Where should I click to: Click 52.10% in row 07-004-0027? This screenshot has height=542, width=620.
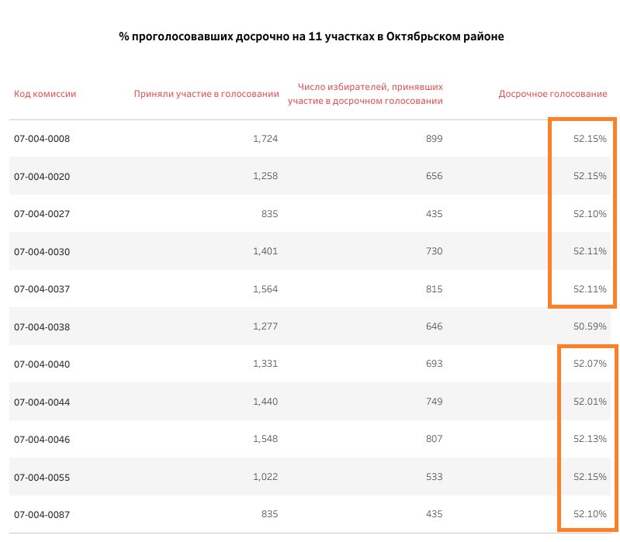(590, 214)
